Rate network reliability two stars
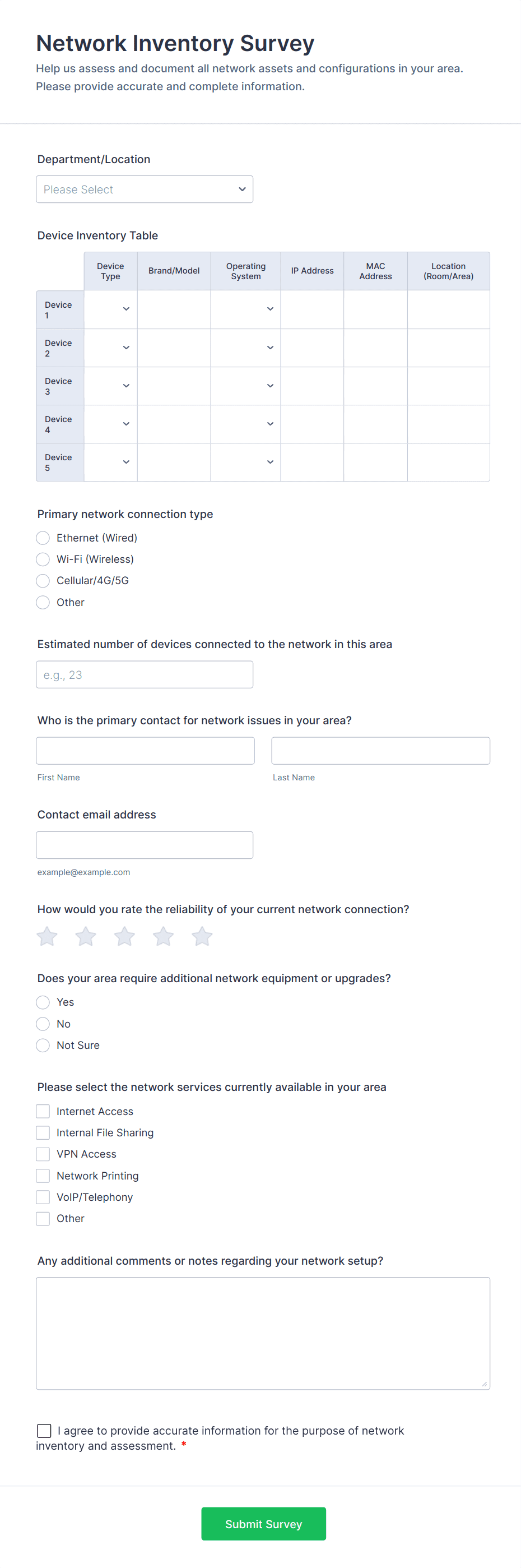521x1568 pixels. (x=86, y=936)
